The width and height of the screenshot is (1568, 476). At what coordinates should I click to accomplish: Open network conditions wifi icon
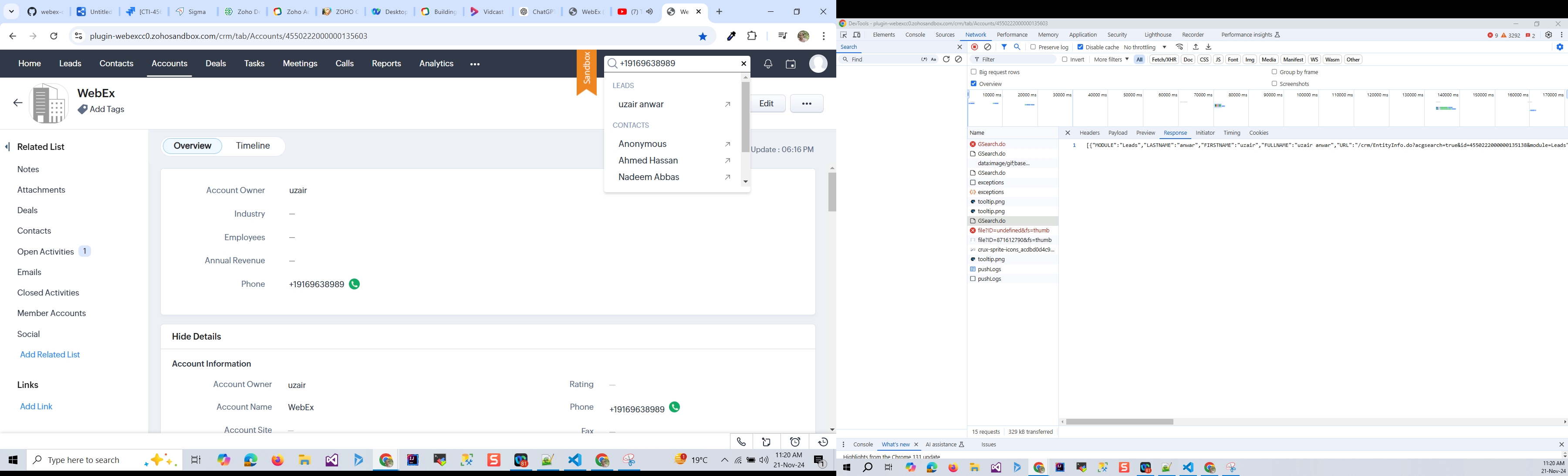[x=1179, y=47]
